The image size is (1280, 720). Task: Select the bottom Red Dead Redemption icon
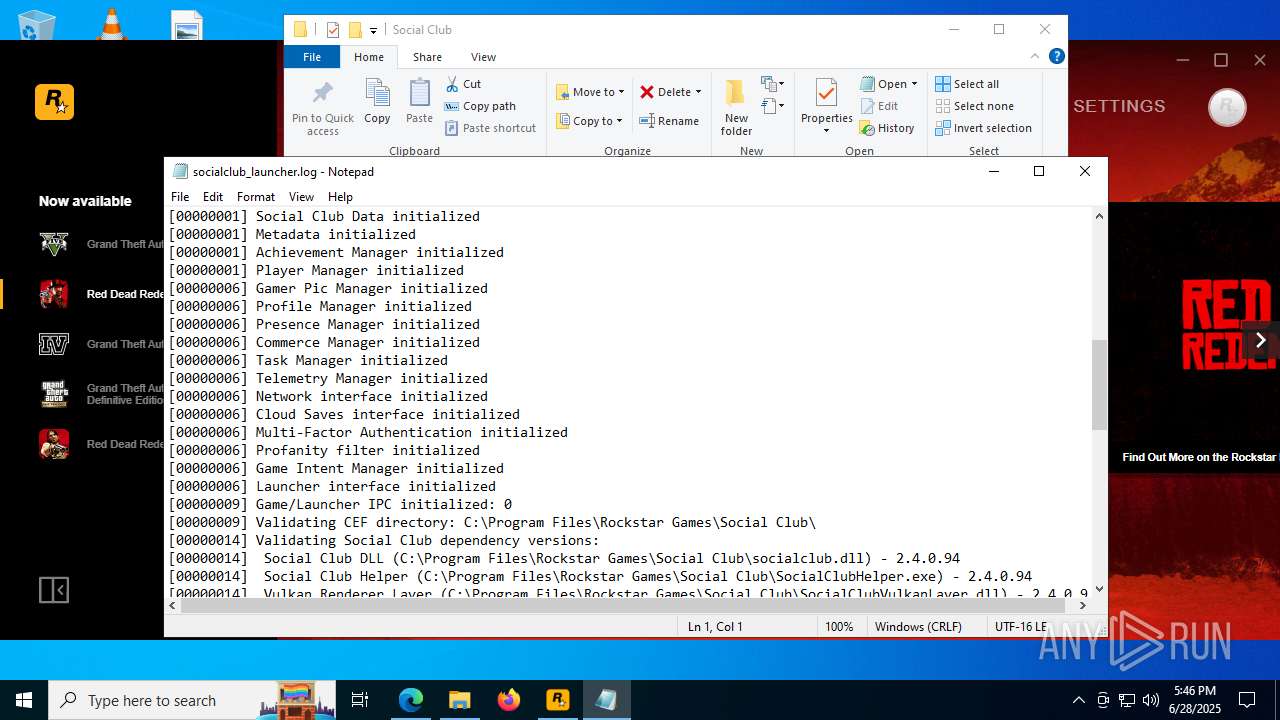tap(54, 444)
